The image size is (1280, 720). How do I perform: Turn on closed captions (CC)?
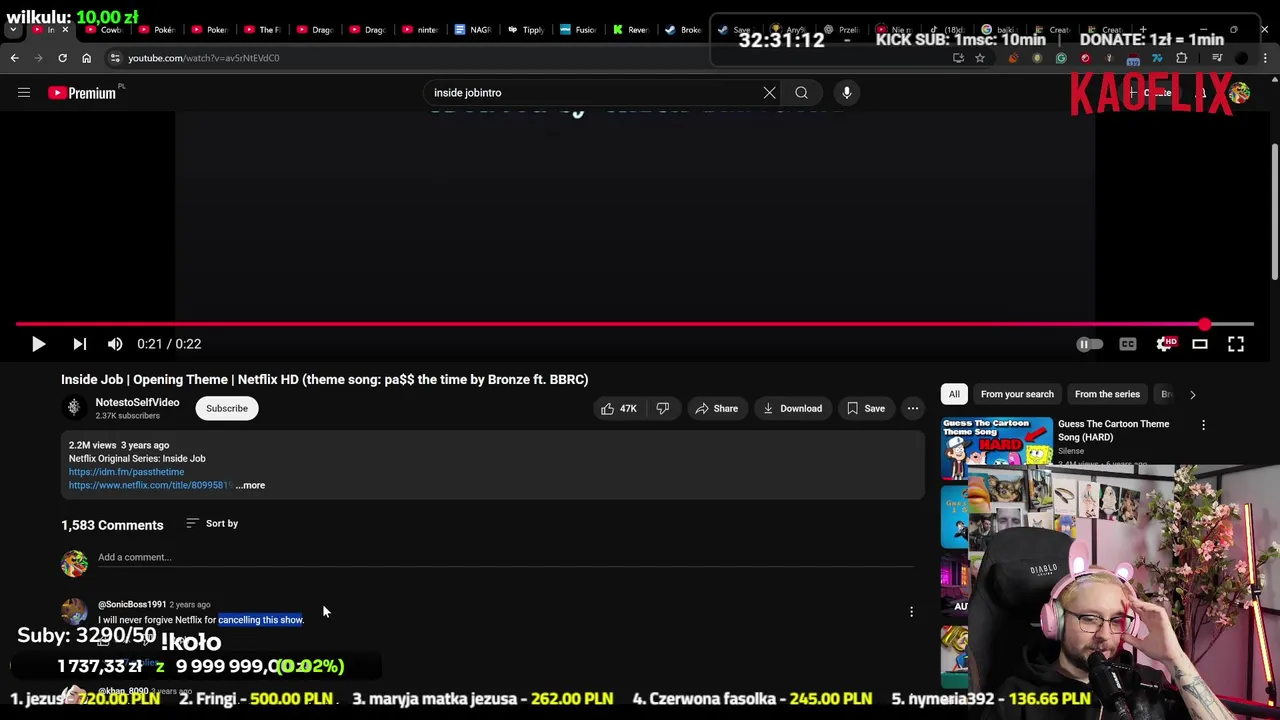click(1128, 344)
